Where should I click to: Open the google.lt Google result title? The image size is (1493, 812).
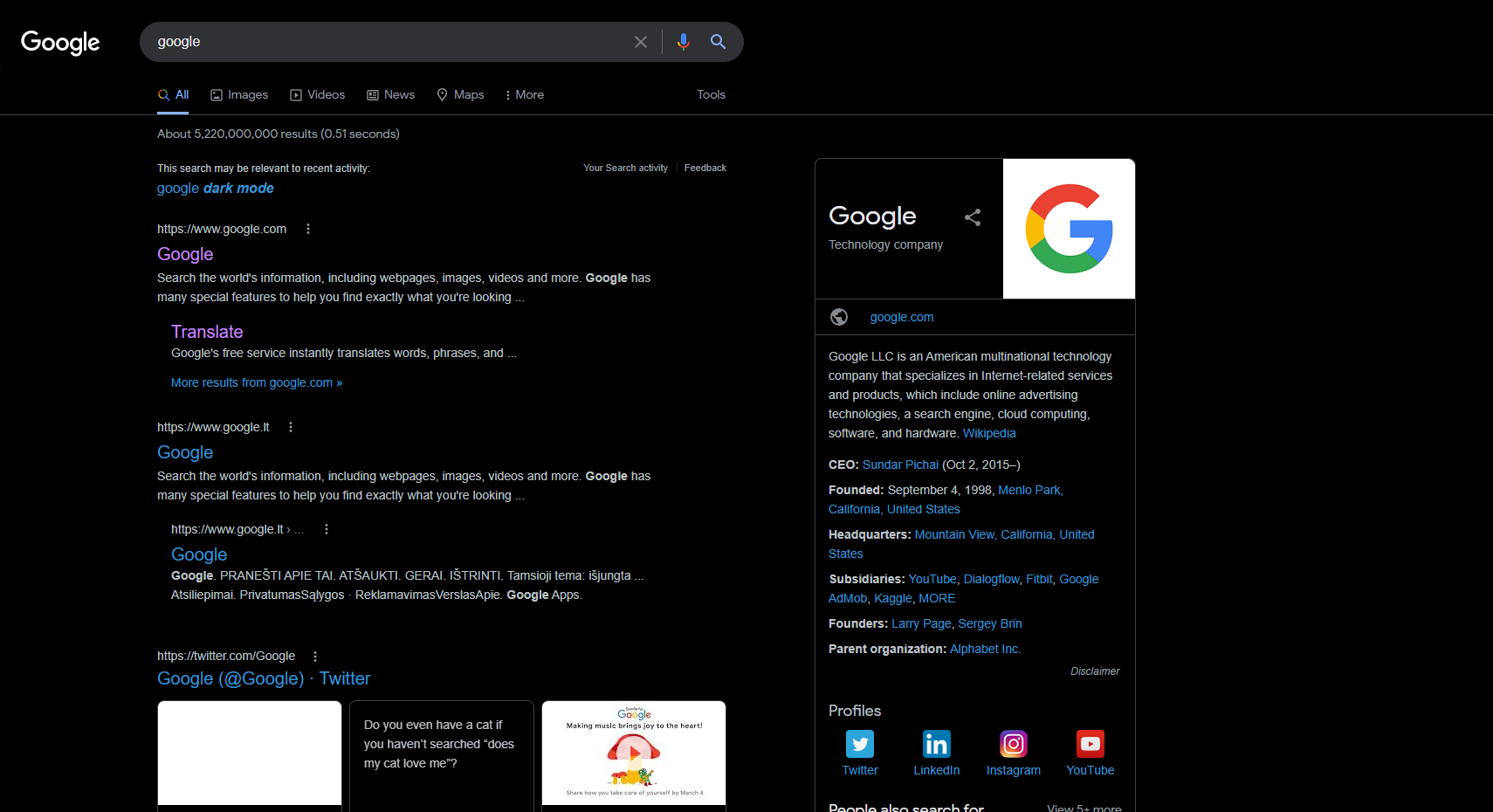[x=185, y=452]
